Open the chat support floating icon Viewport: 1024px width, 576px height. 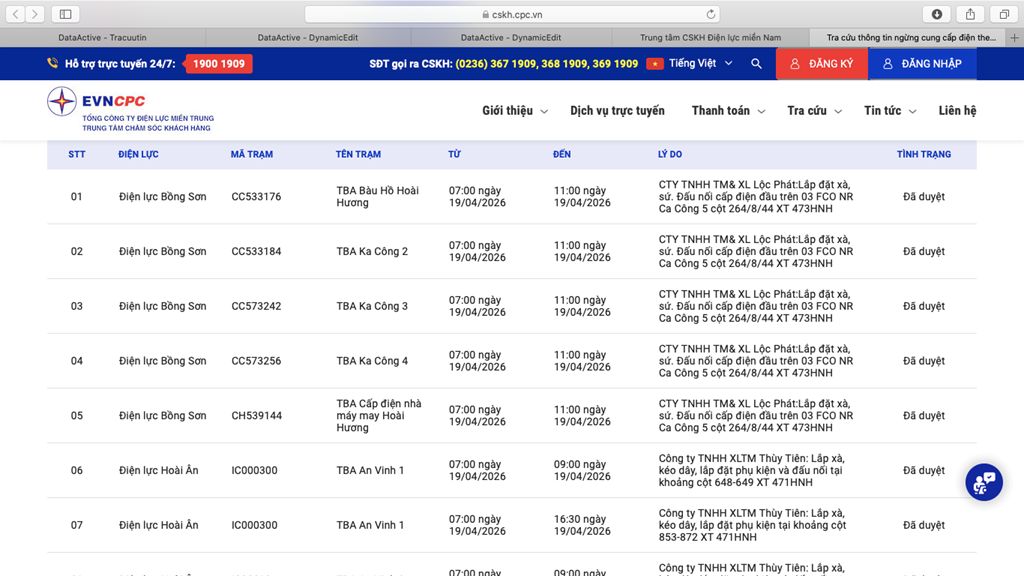point(983,482)
